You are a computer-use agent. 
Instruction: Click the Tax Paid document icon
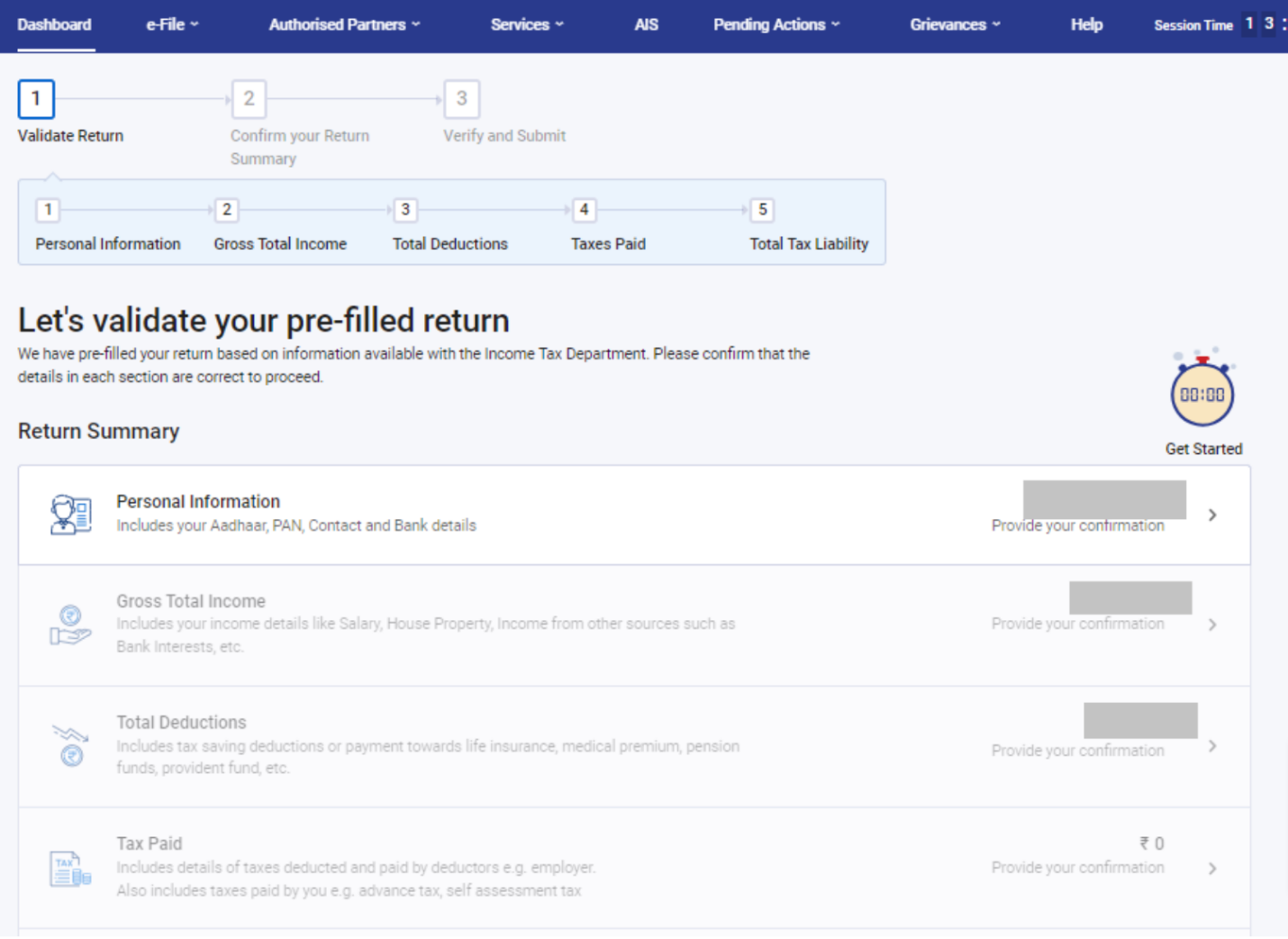(x=70, y=868)
